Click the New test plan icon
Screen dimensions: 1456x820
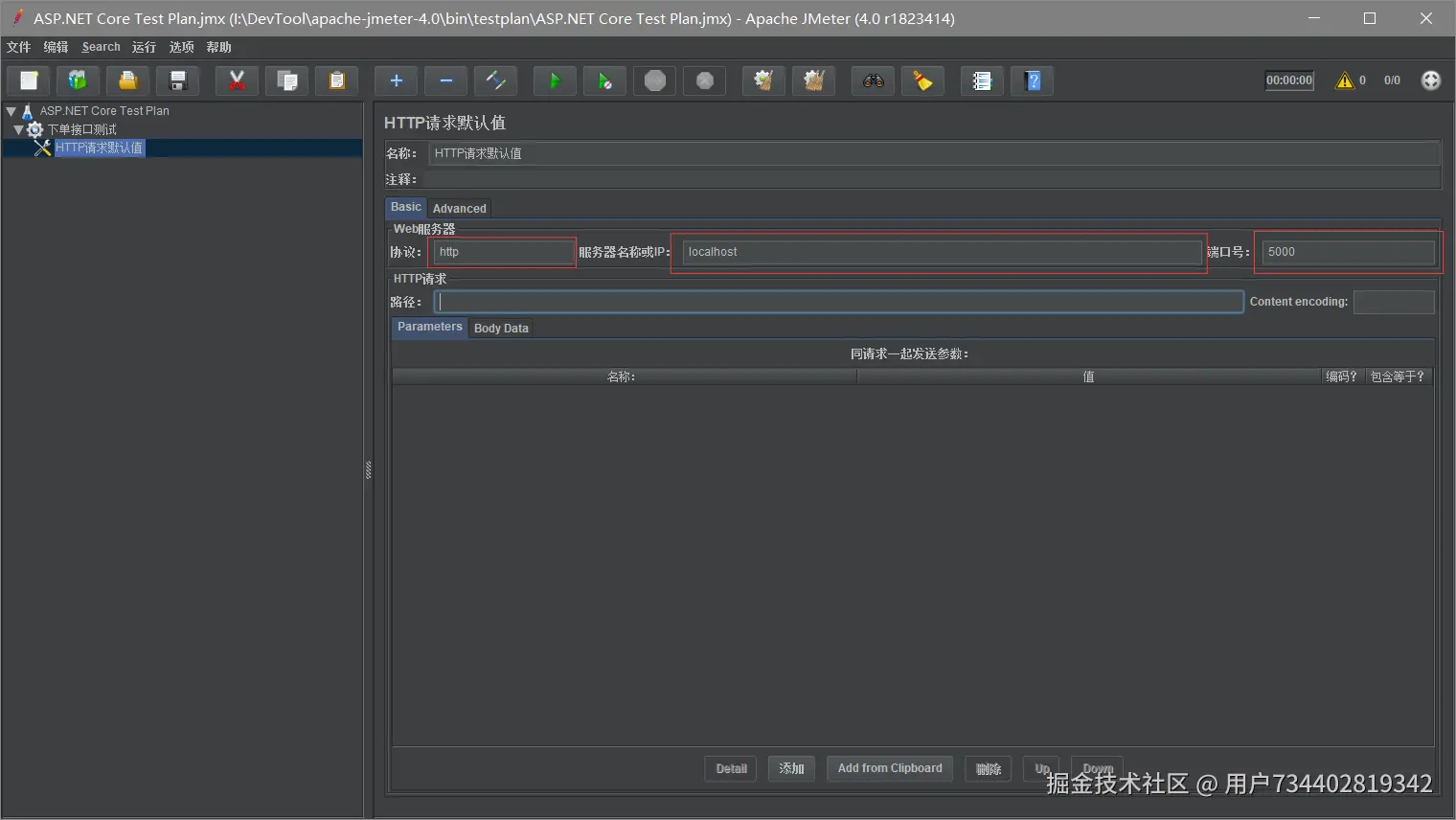pyautogui.click(x=29, y=81)
